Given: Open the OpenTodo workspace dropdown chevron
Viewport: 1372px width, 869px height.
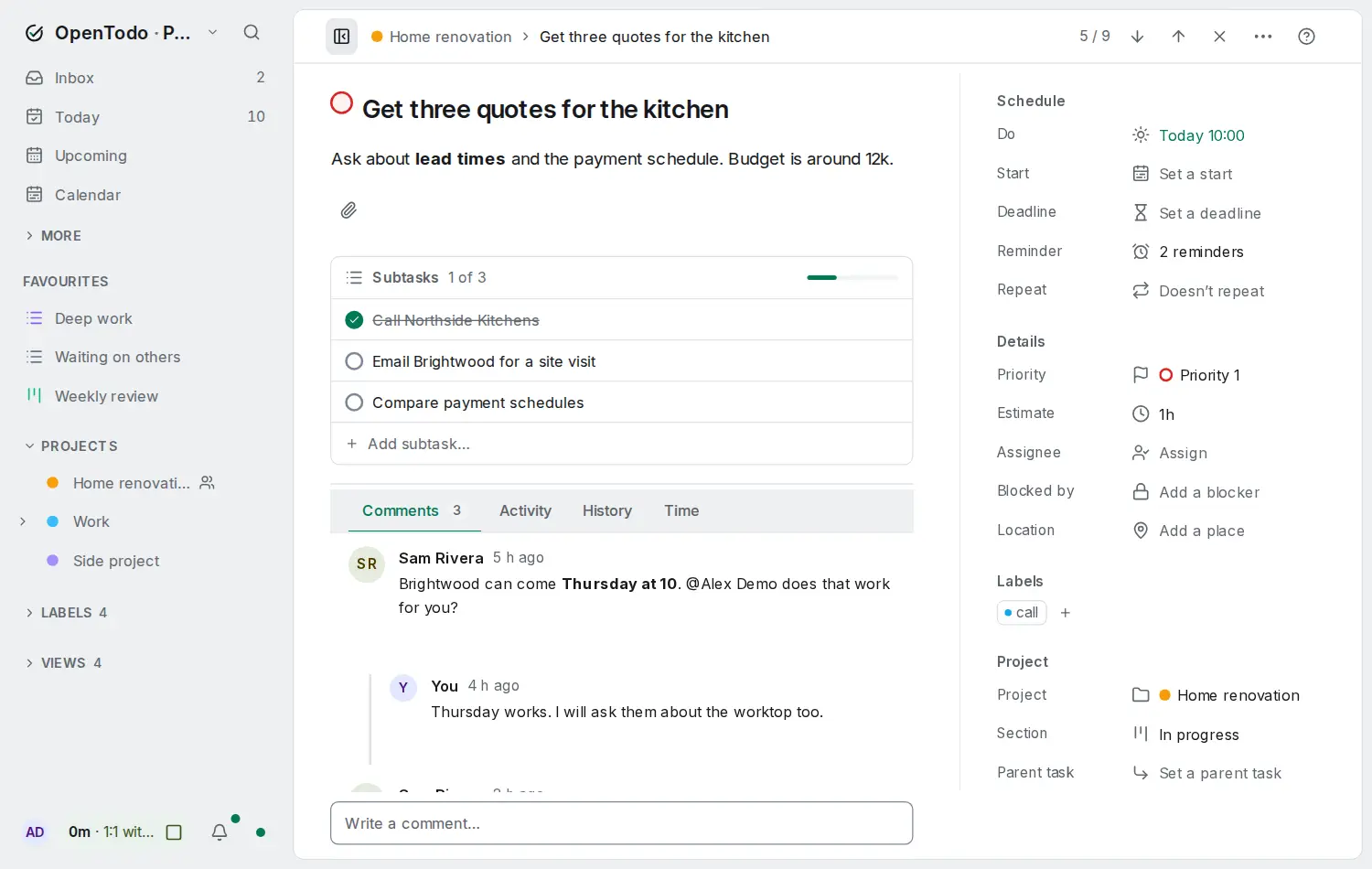Looking at the screenshot, I should tap(213, 33).
